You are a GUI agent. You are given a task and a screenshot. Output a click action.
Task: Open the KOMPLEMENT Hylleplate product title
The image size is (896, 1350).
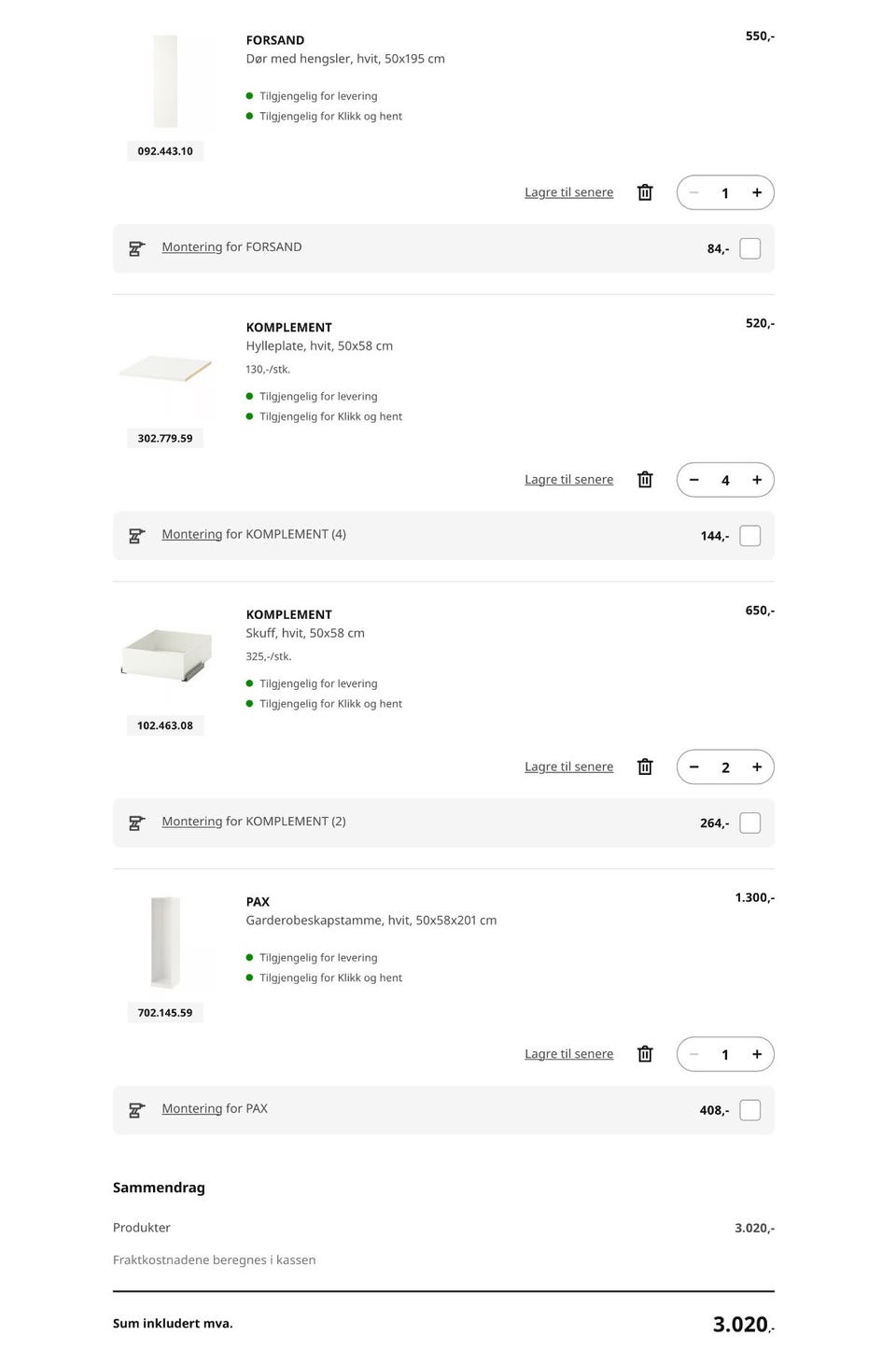pyautogui.click(x=288, y=328)
